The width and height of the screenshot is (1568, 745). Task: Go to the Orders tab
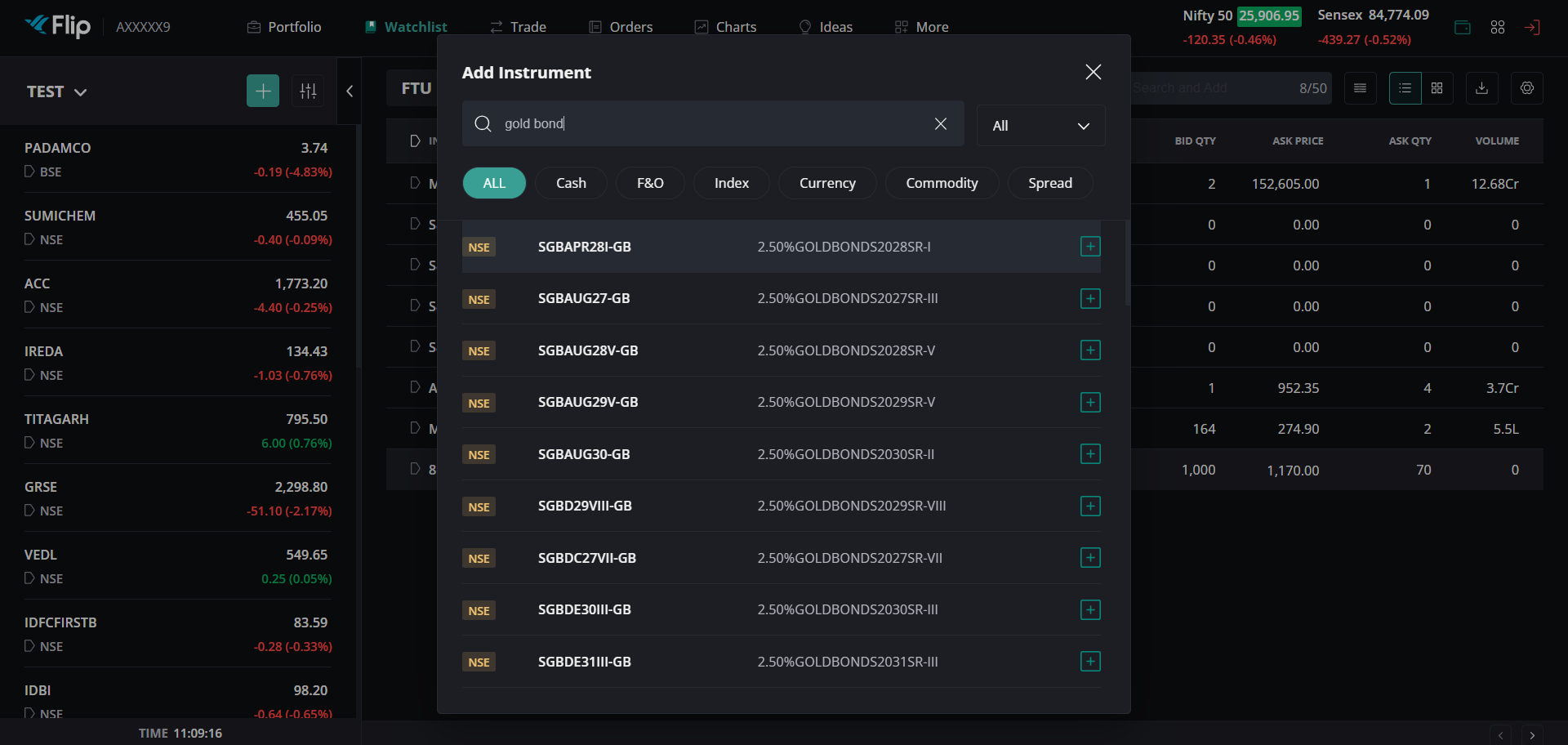[x=621, y=27]
